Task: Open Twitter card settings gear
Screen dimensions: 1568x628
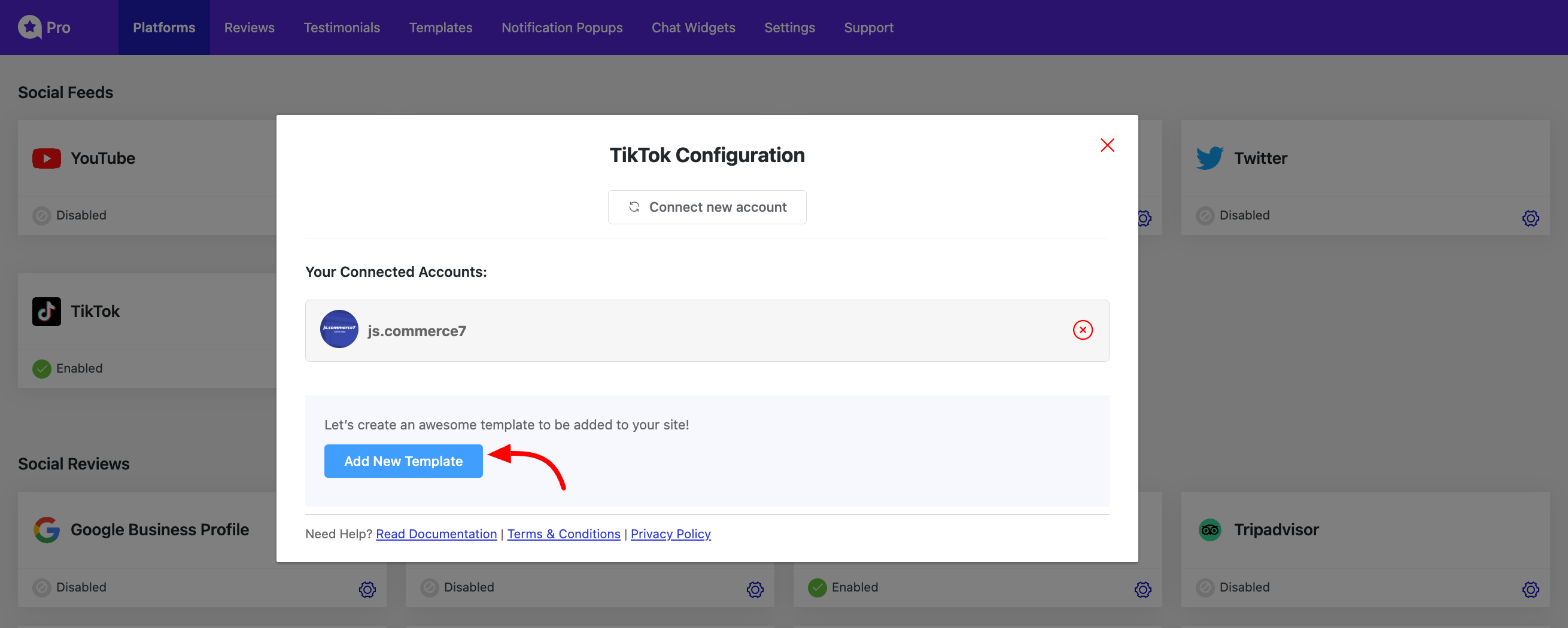Action: [1530, 218]
